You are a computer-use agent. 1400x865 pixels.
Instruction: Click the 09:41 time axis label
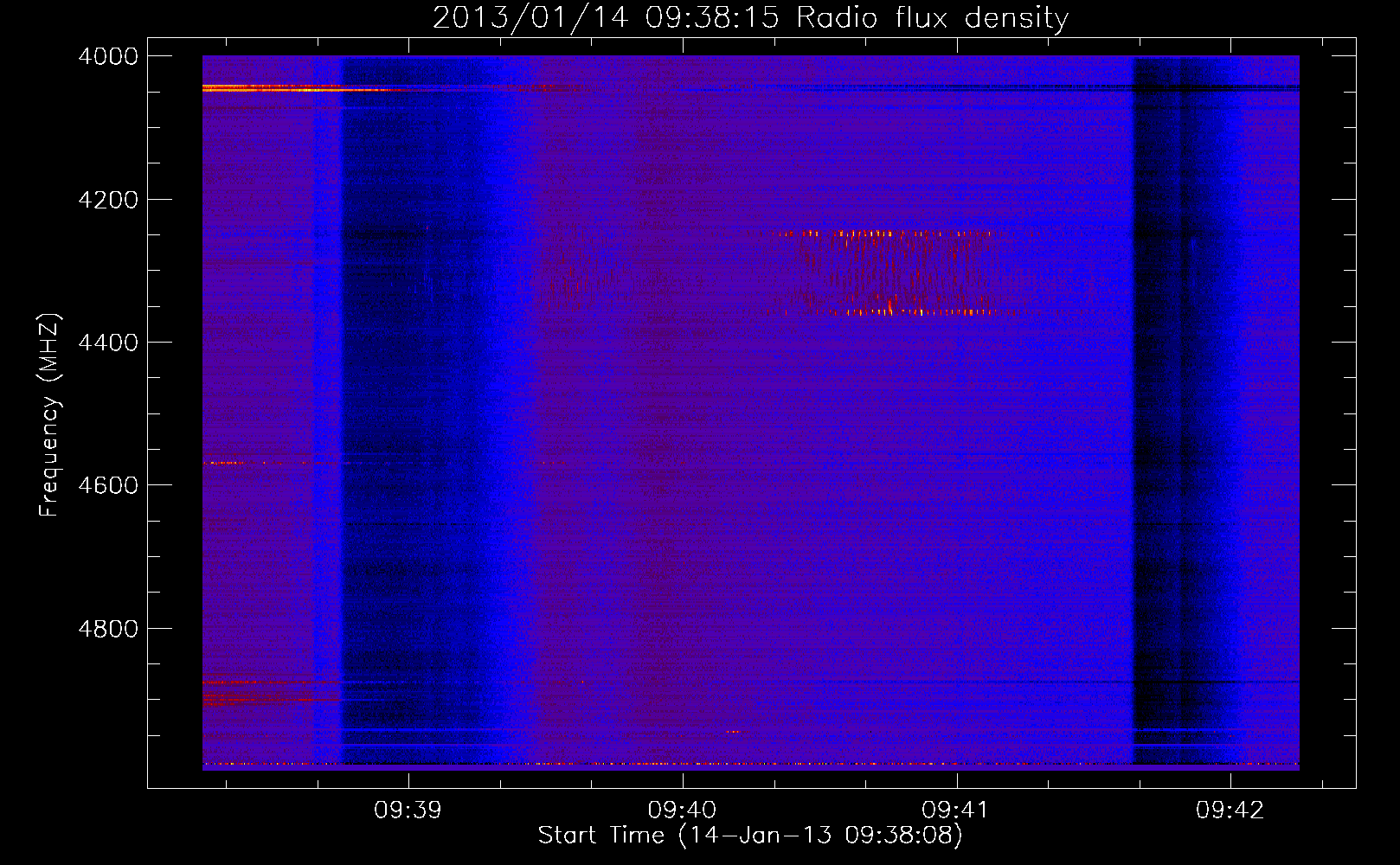[x=956, y=811]
